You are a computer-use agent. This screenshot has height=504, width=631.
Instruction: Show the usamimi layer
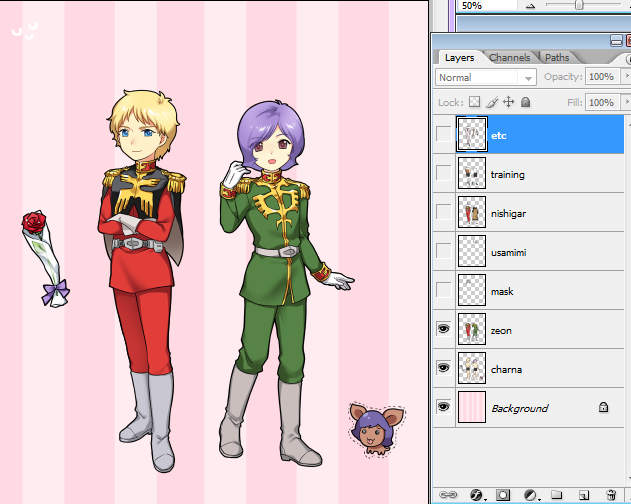[443, 251]
